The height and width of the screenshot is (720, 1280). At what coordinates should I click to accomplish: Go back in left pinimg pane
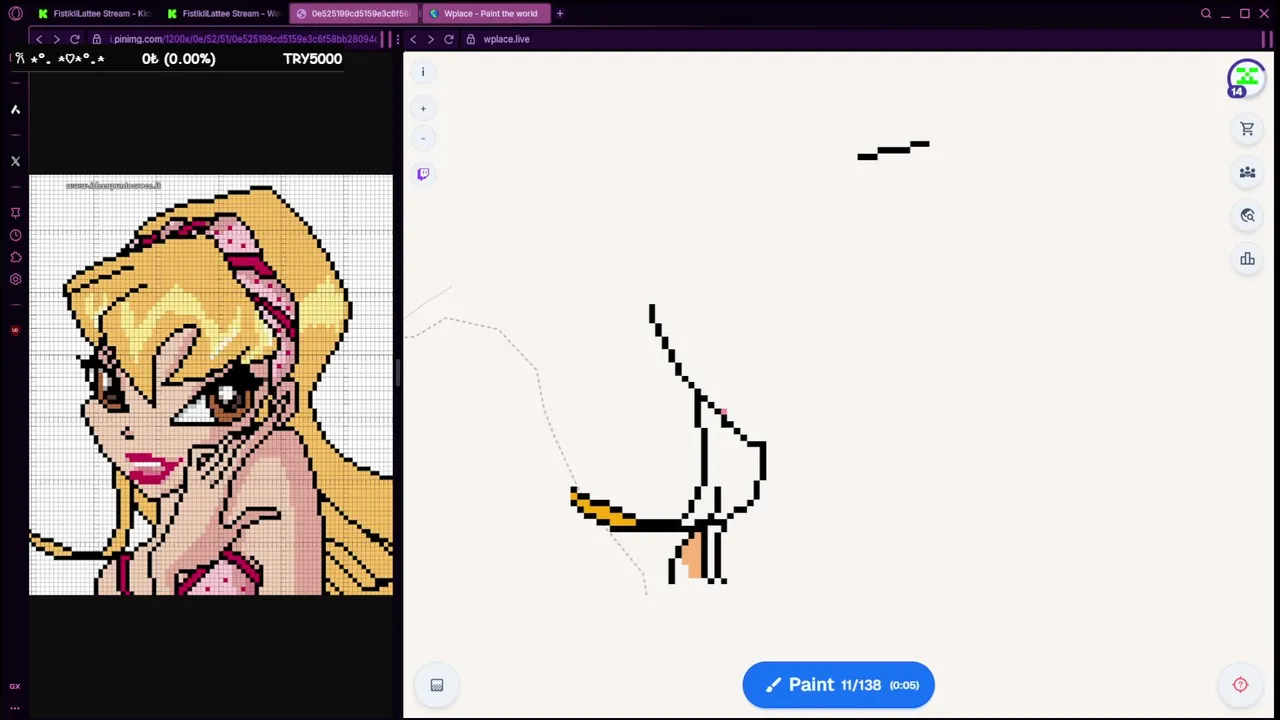38,39
